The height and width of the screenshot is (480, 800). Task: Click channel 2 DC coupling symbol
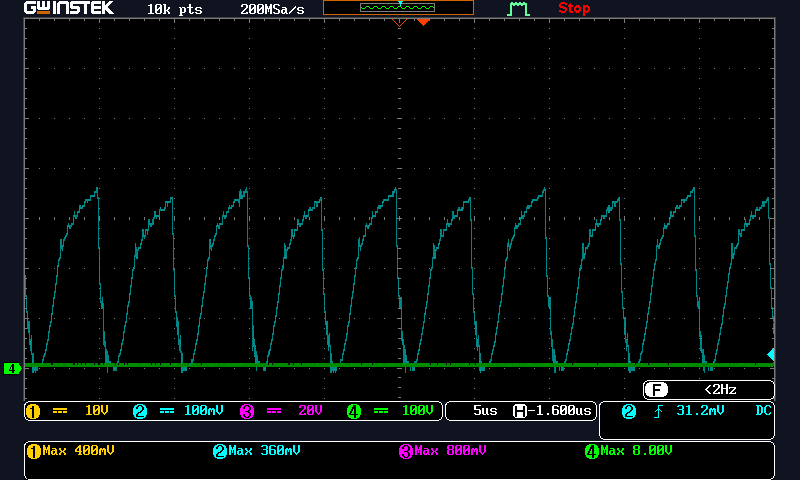[167, 411]
